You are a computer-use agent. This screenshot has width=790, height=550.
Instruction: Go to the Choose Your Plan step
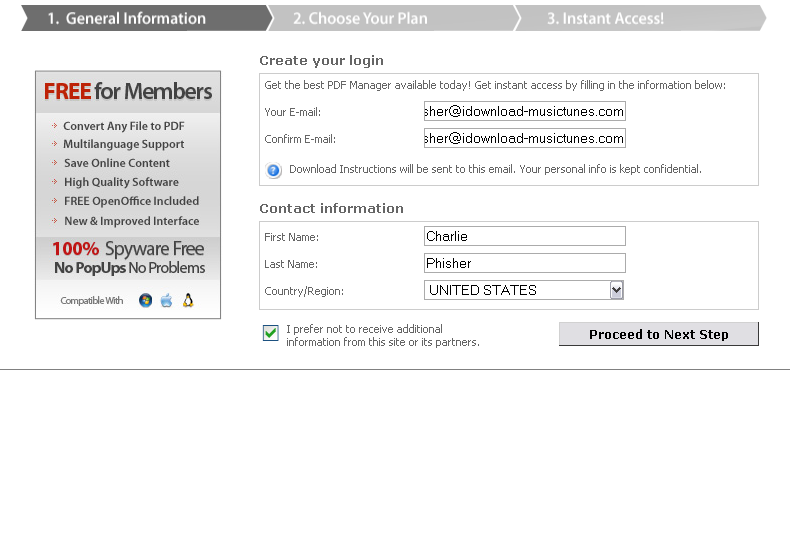click(x=393, y=18)
